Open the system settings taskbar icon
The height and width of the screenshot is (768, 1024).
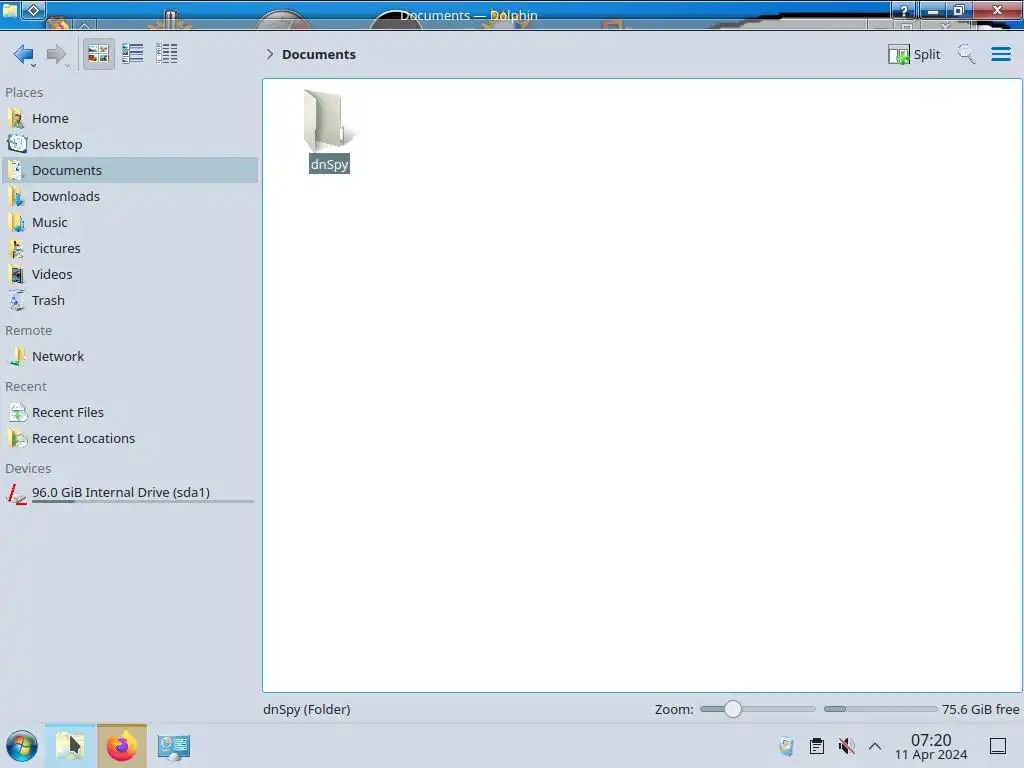174,746
